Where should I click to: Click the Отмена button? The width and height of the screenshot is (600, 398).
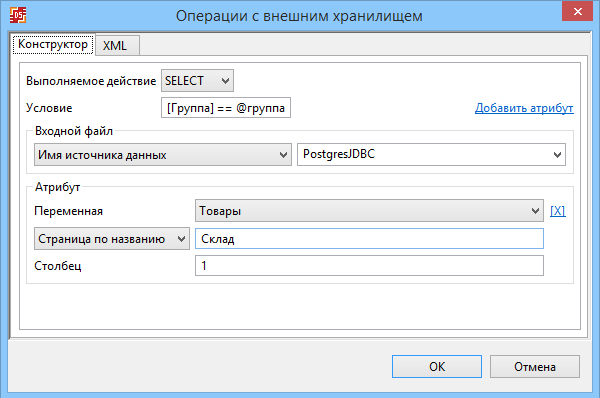click(535, 367)
